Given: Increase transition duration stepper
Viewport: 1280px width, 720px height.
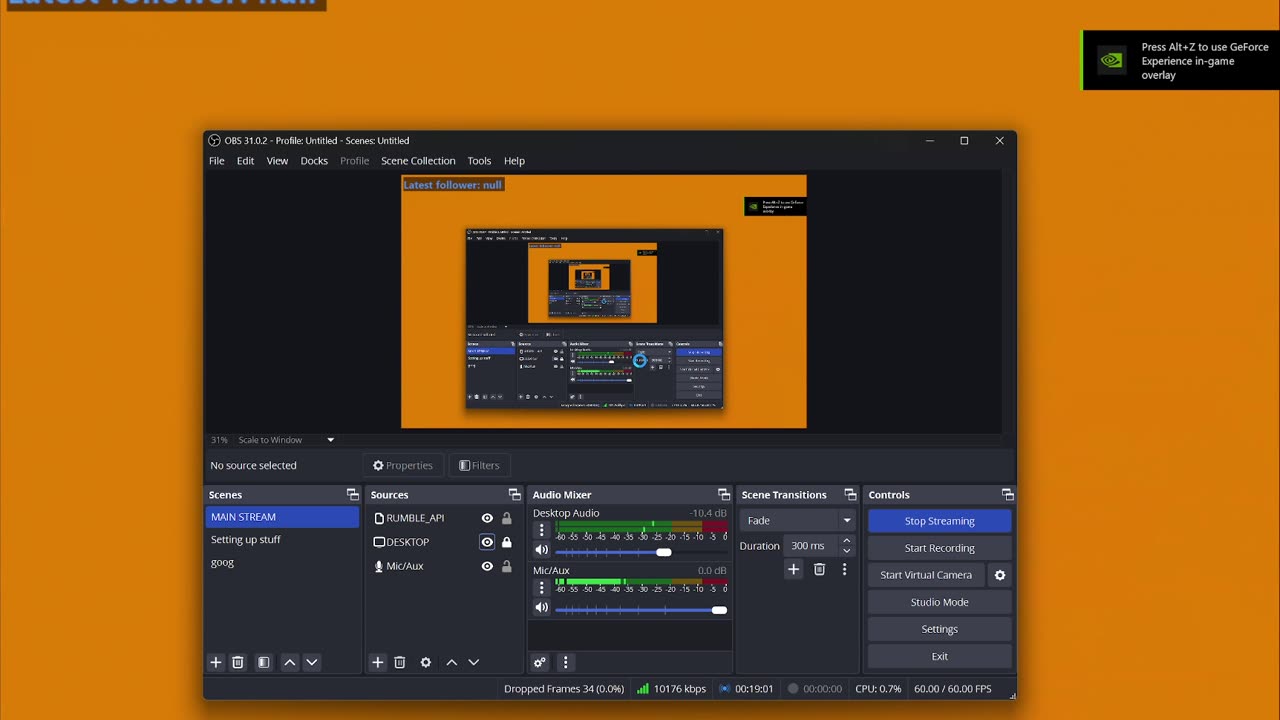Looking at the screenshot, I should tap(847, 541).
